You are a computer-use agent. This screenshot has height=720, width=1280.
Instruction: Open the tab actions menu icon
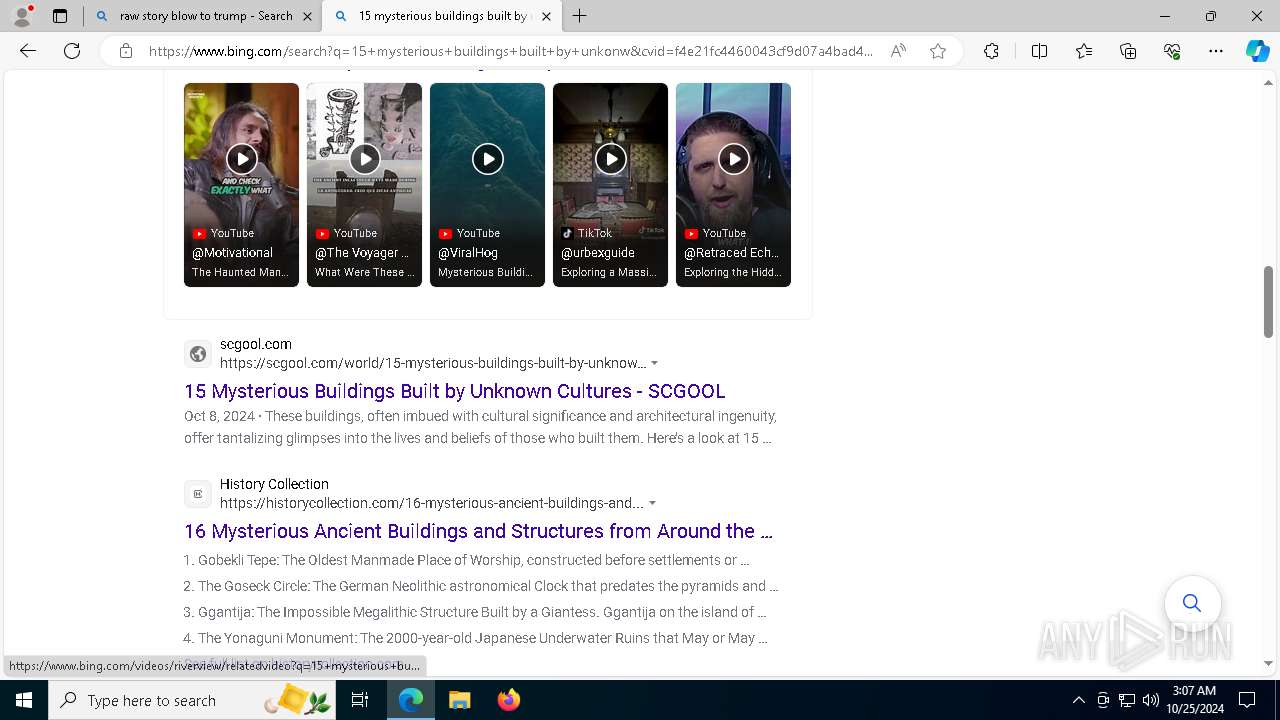coord(60,16)
